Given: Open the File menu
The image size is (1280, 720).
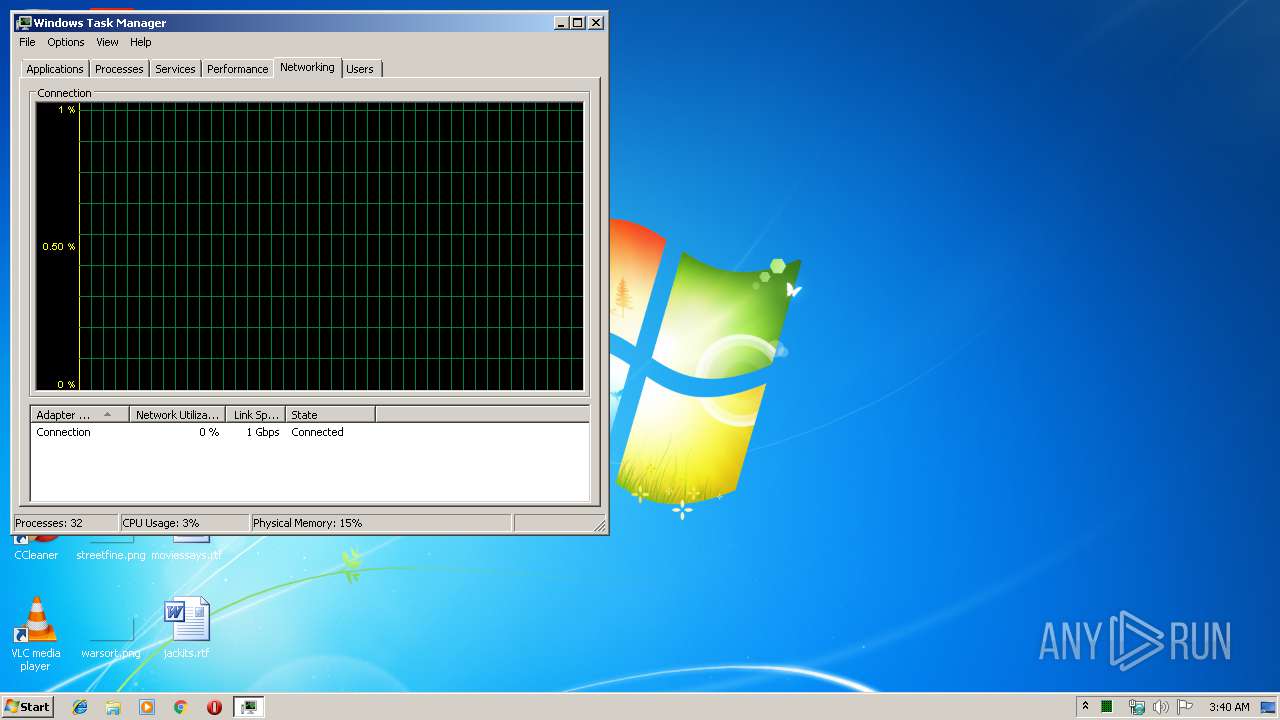Looking at the screenshot, I should [x=27, y=42].
